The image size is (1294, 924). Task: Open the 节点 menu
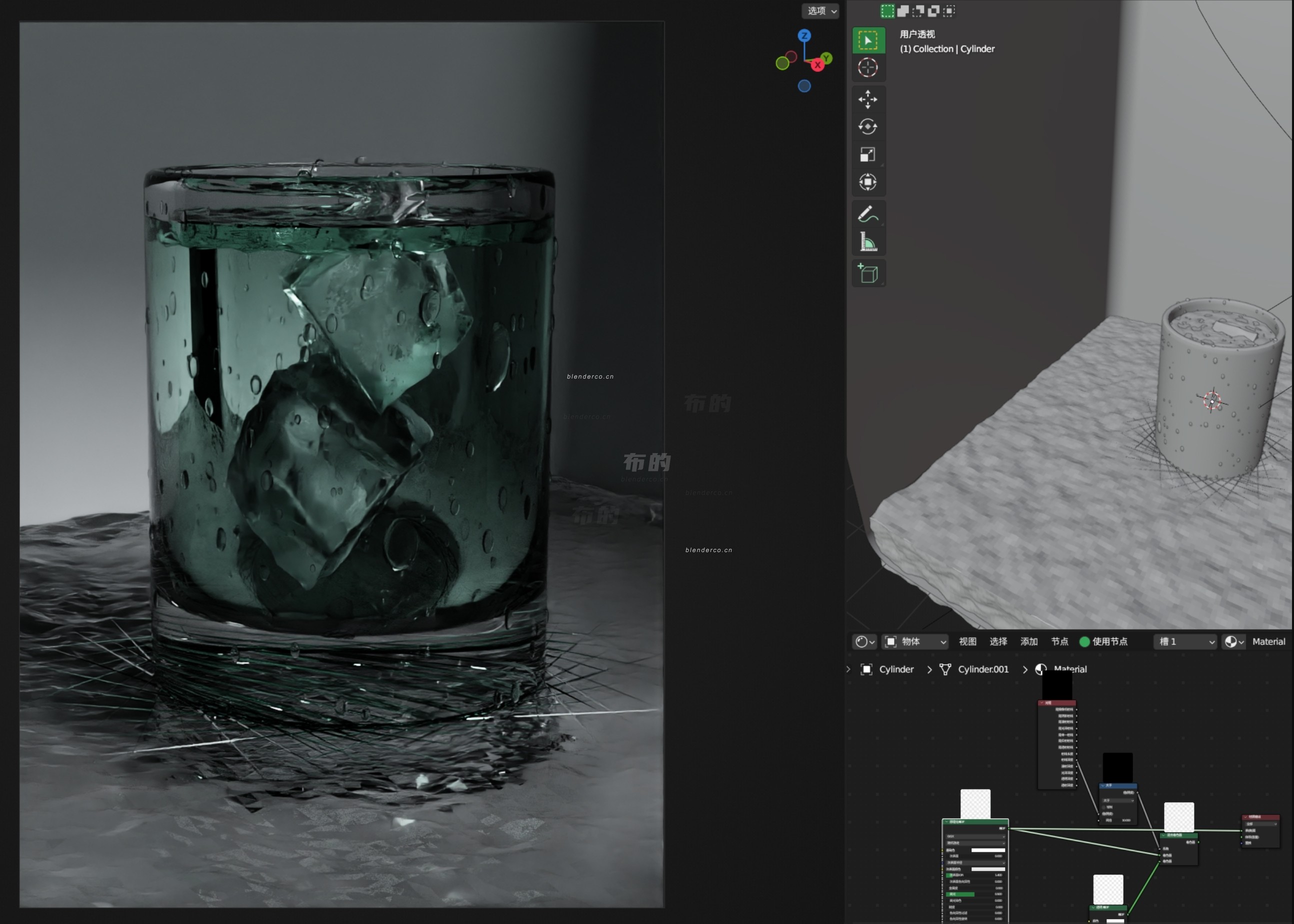click(x=1059, y=642)
